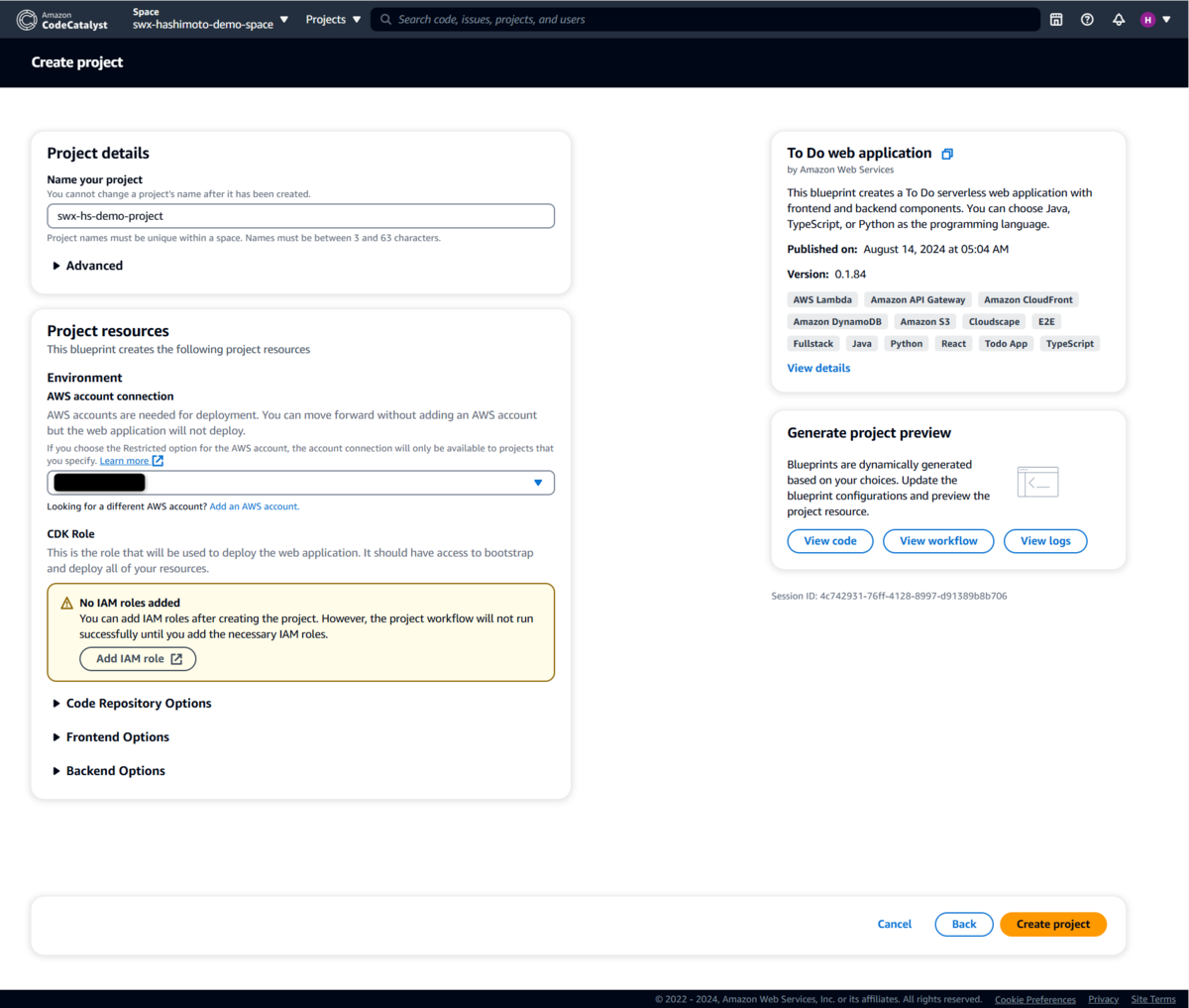Click the React tag

pos(953,344)
